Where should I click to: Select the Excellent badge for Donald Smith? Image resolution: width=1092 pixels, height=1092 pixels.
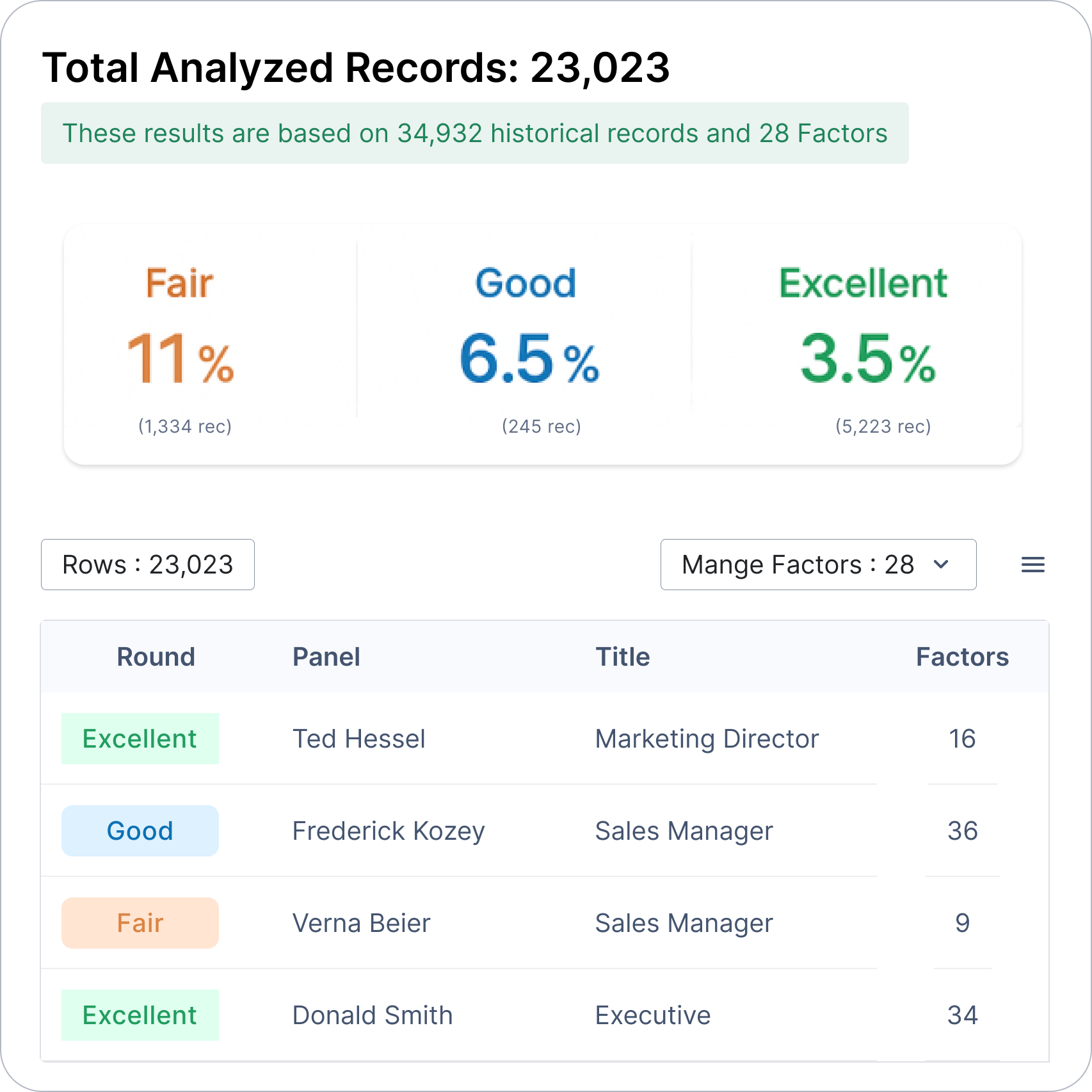coord(140,1015)
